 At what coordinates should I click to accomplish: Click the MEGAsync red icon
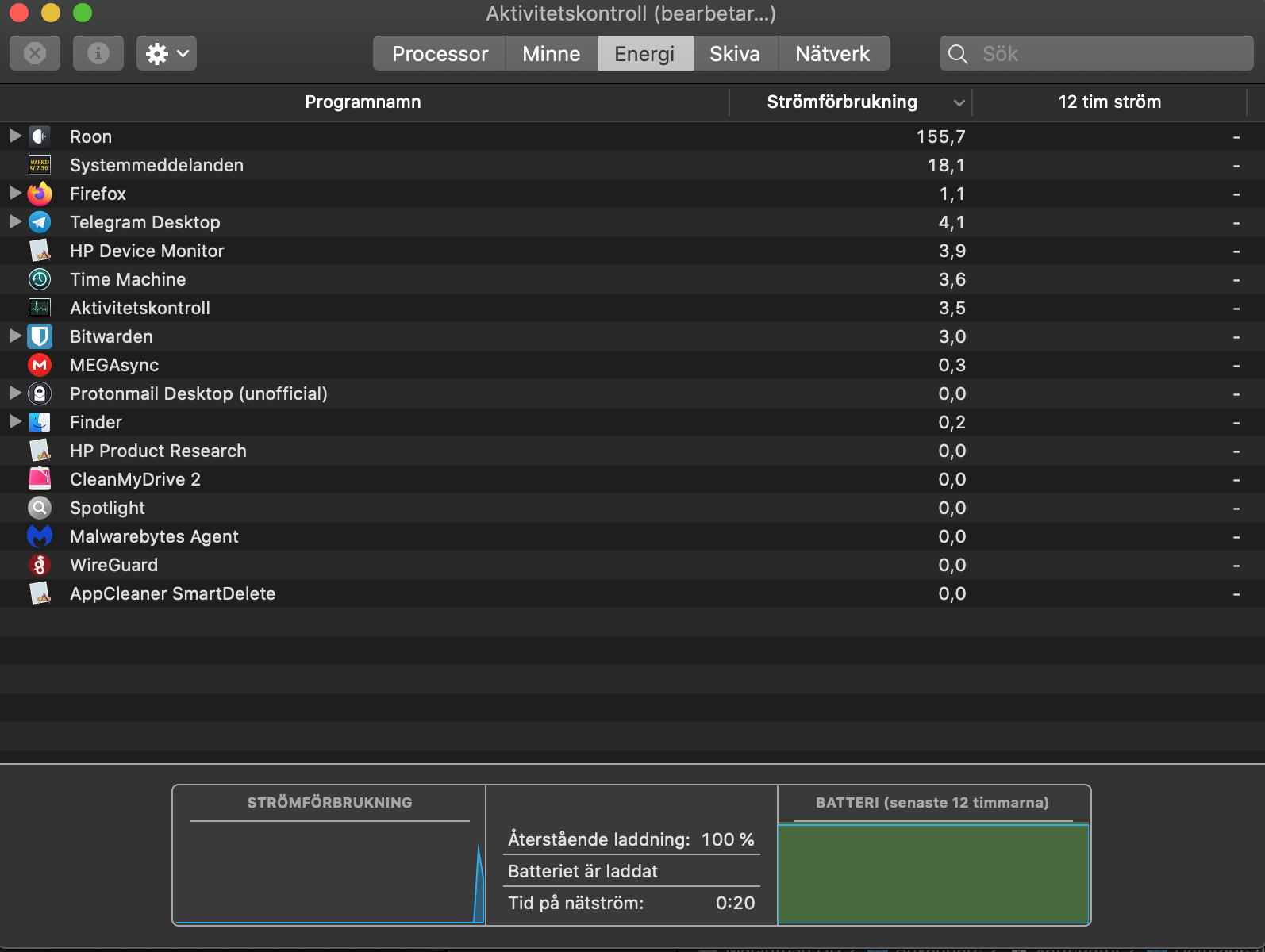(40, 365)
